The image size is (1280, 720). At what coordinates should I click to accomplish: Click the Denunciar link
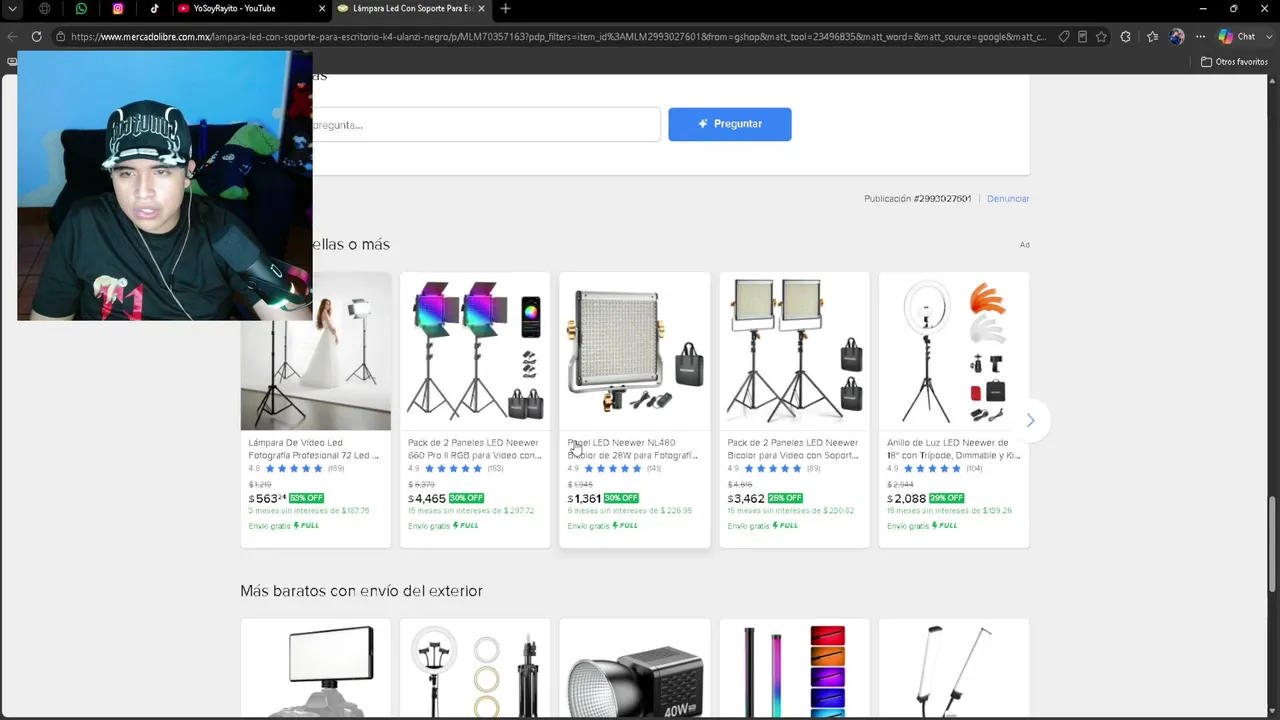pos(1008,199)
